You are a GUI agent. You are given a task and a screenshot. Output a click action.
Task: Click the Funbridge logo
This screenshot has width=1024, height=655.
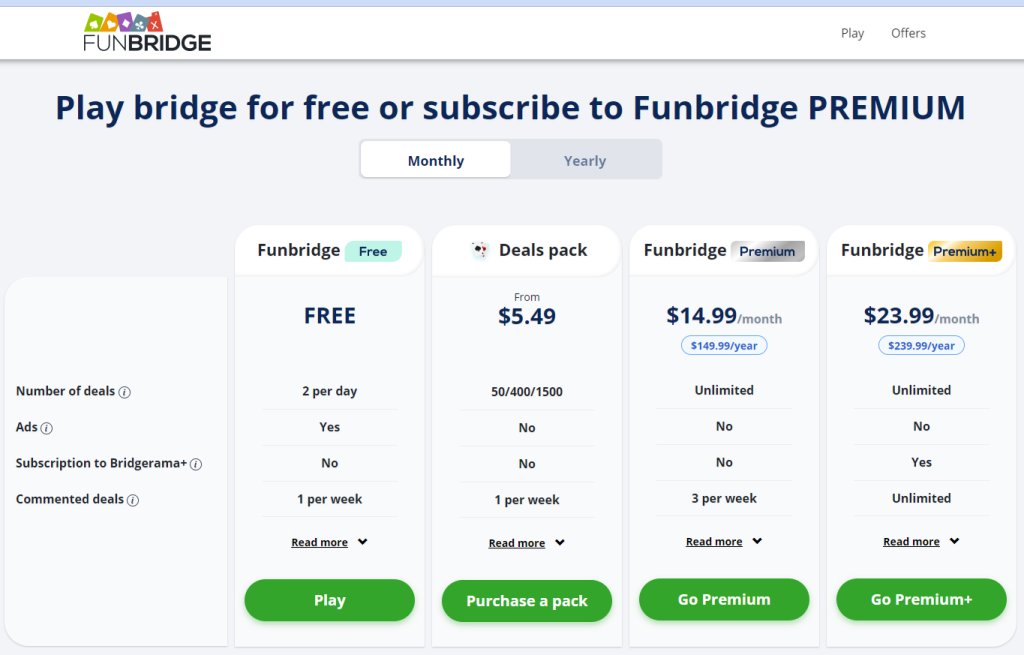[148, 32]
